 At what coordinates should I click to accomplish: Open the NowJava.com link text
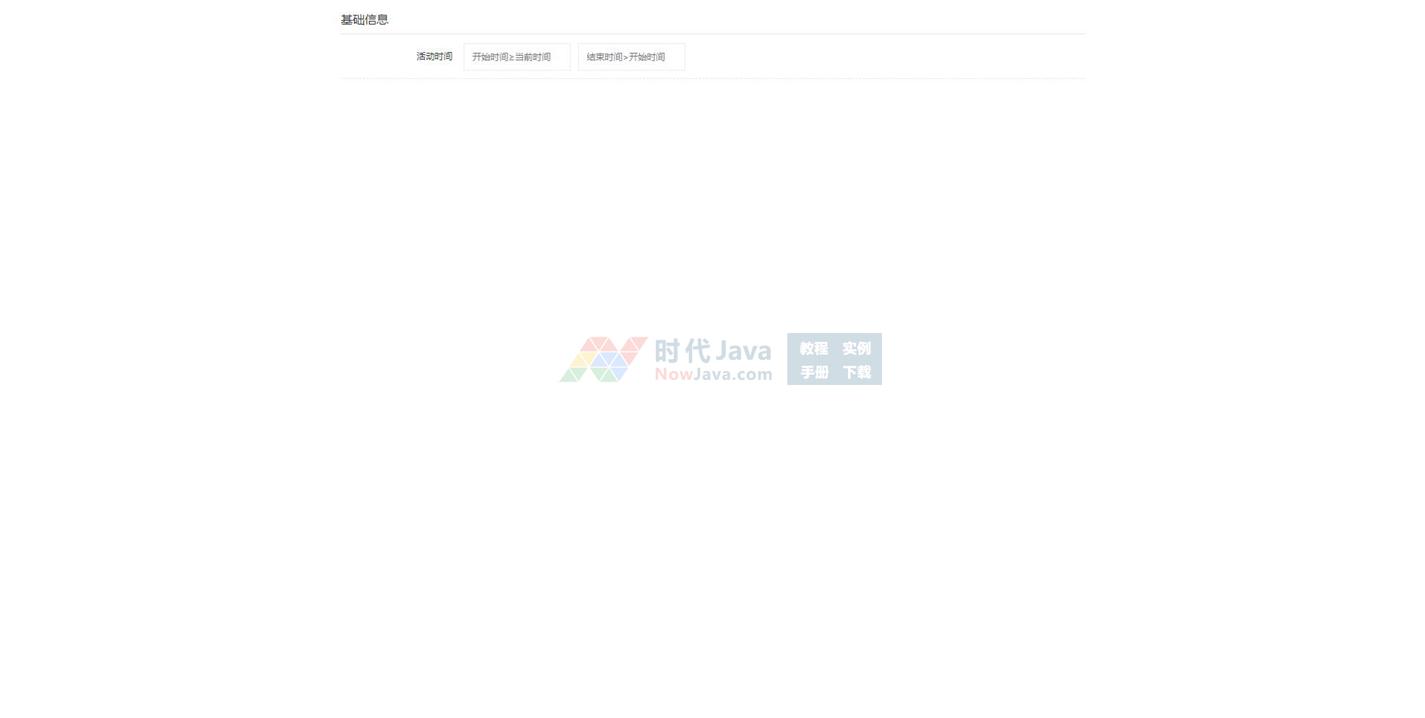[713, 375]
